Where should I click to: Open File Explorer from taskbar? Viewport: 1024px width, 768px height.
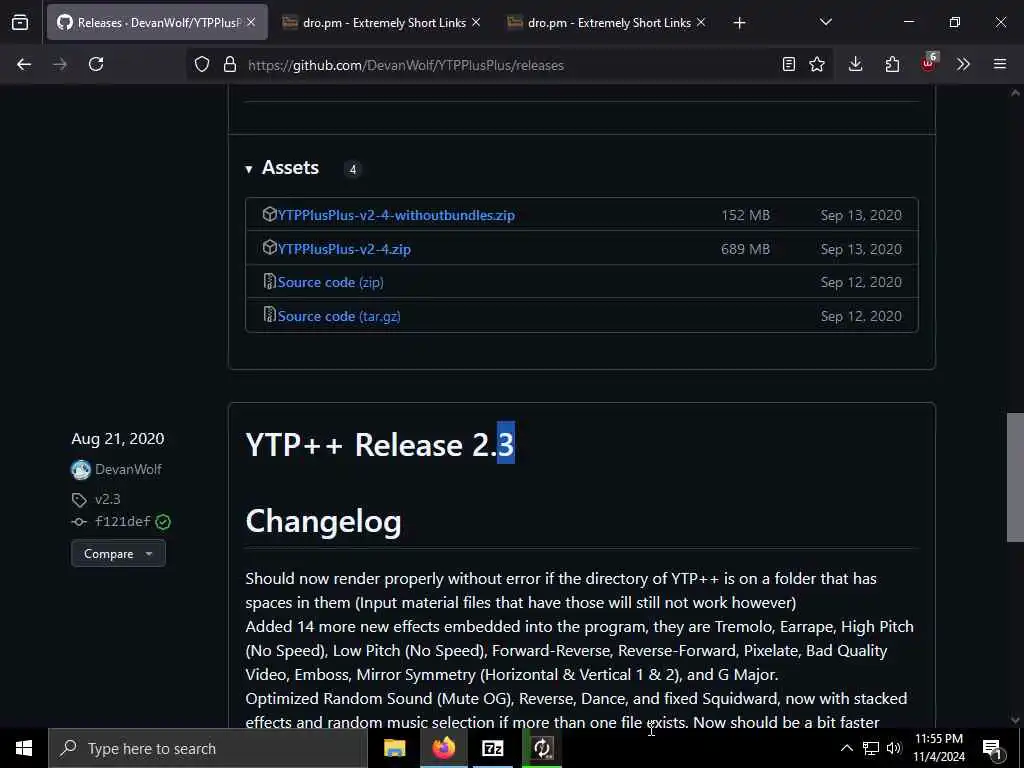point(394,748)
